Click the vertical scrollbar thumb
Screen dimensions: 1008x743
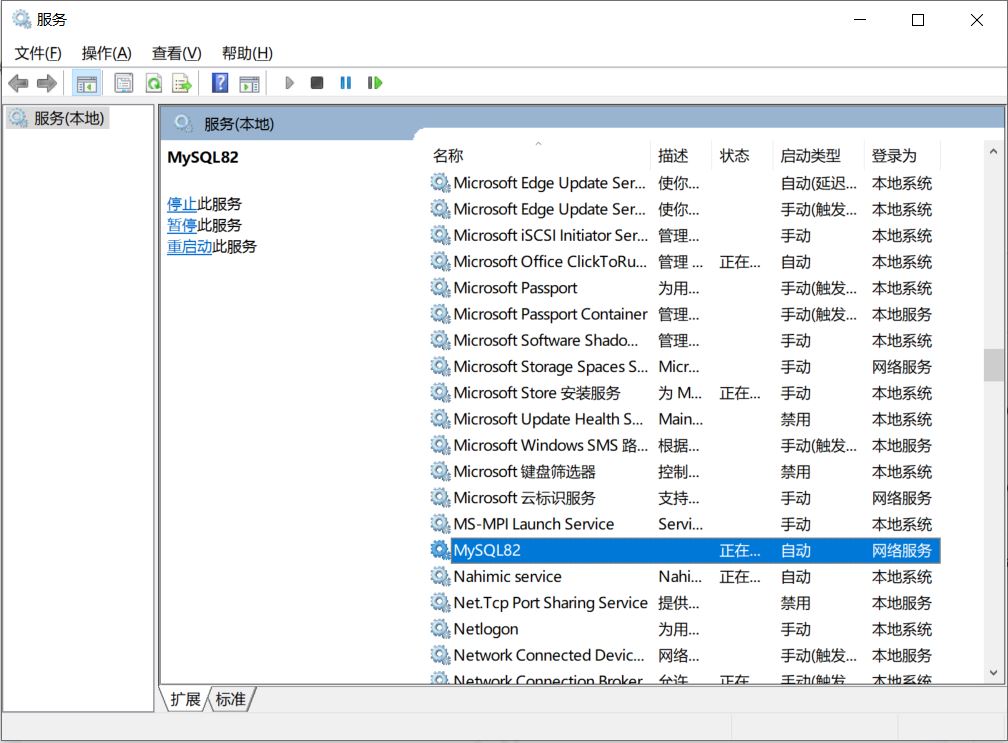[993, 365]
